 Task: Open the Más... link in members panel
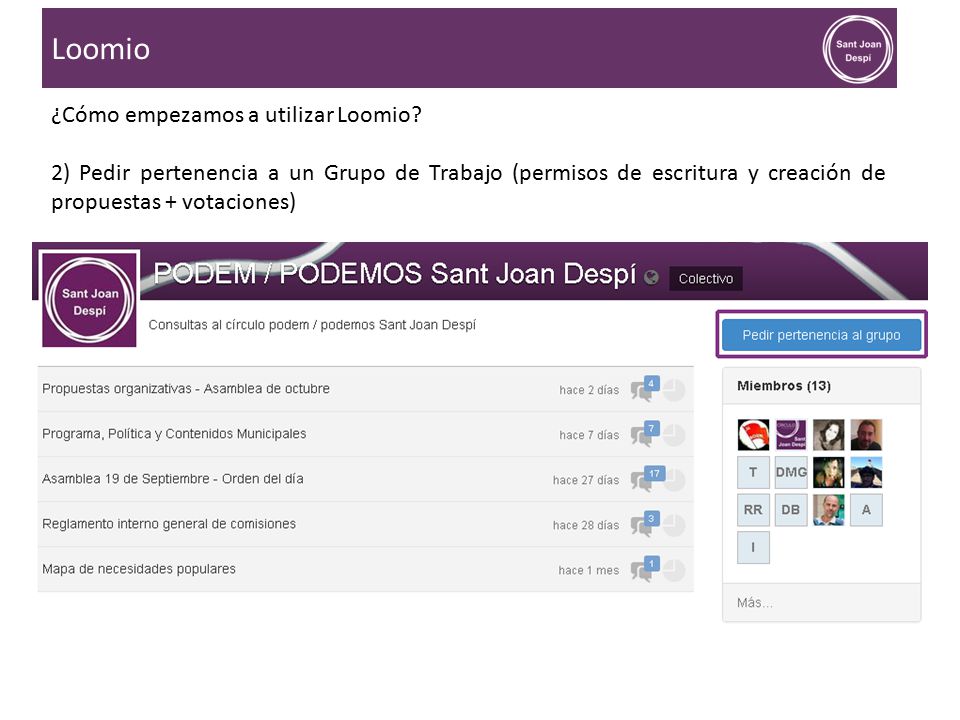tap(754, 603)
